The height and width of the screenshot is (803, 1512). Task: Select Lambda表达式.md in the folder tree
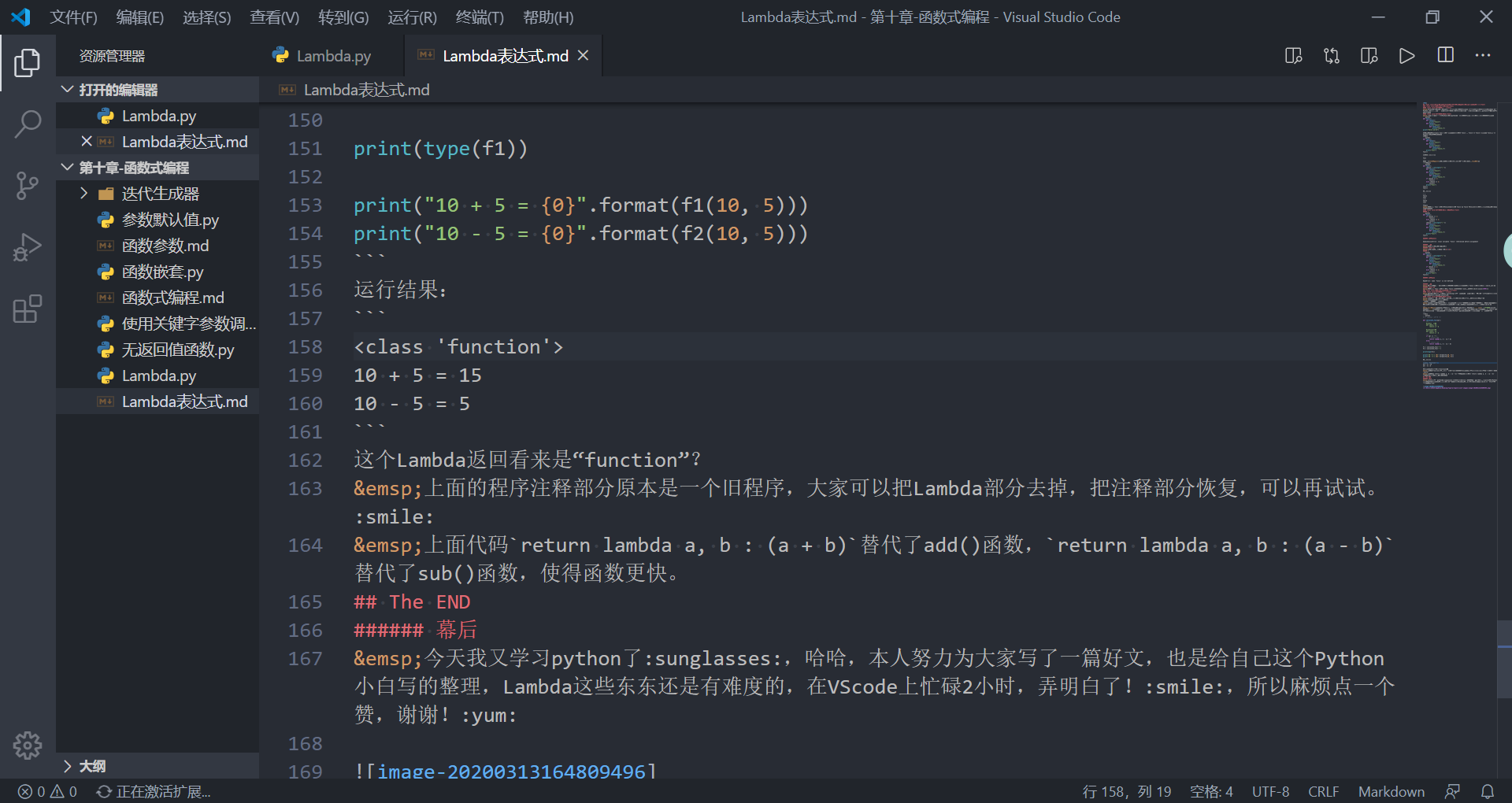coord(157,401)
